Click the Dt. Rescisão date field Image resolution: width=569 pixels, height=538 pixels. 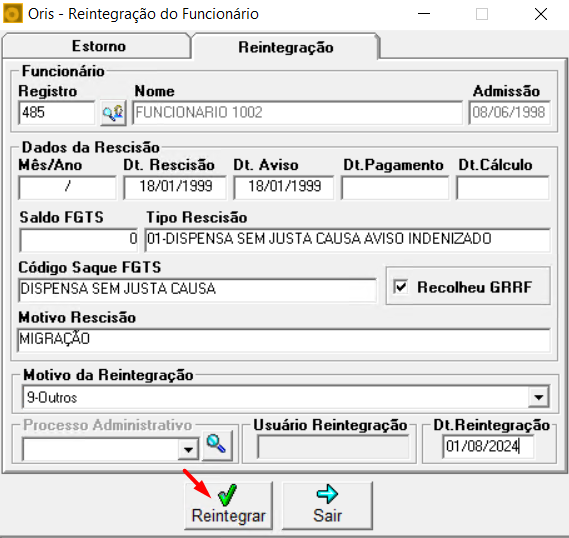point(175,187)
